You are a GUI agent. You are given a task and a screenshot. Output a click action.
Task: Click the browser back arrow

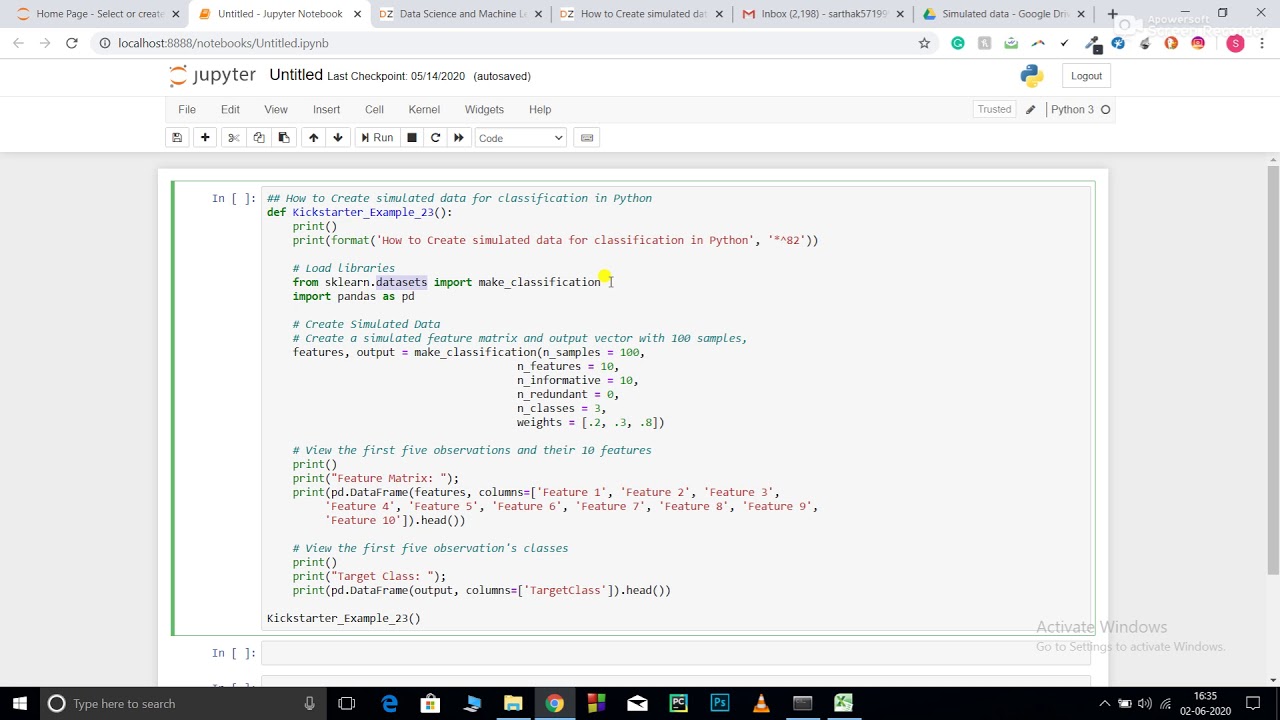pyautogui.click(x=18, y=43)
